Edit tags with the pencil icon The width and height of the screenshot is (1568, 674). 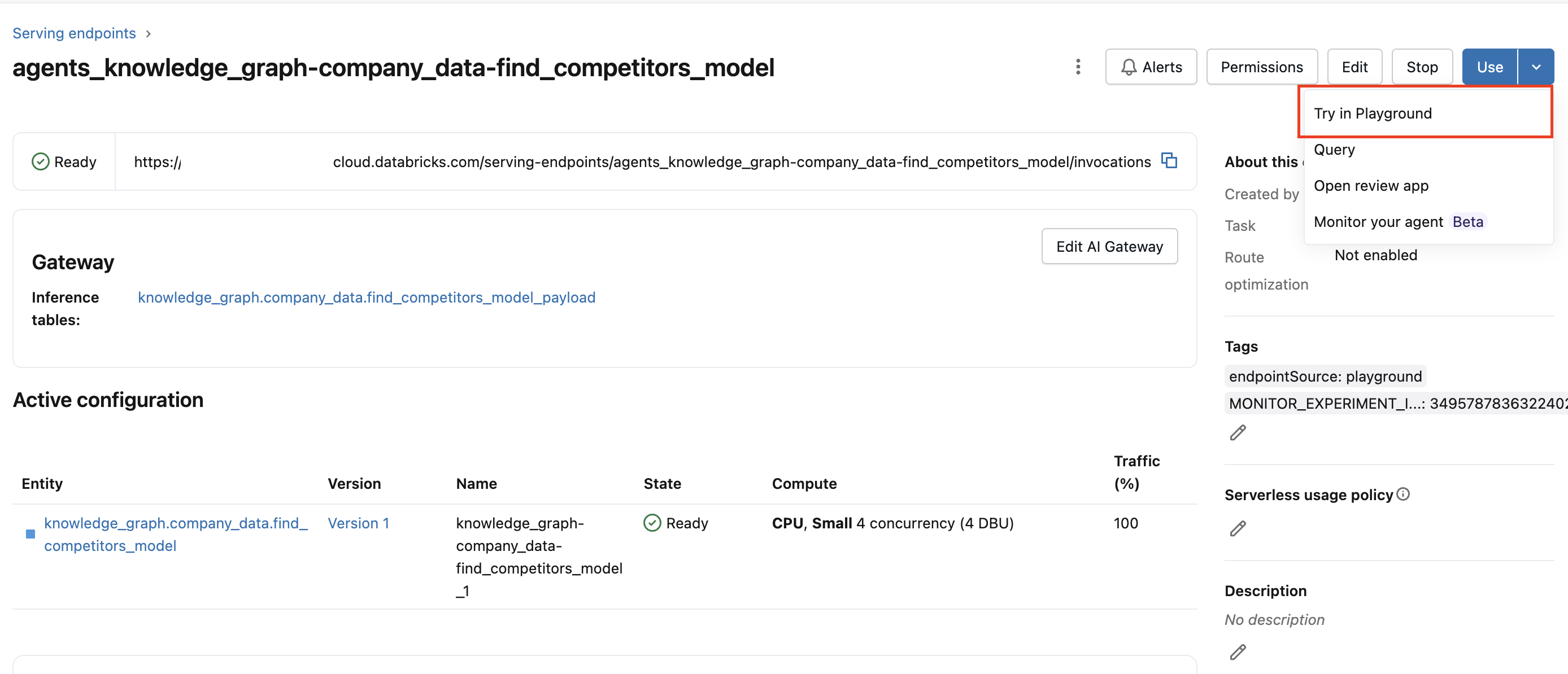click(x=1238, y=432)
